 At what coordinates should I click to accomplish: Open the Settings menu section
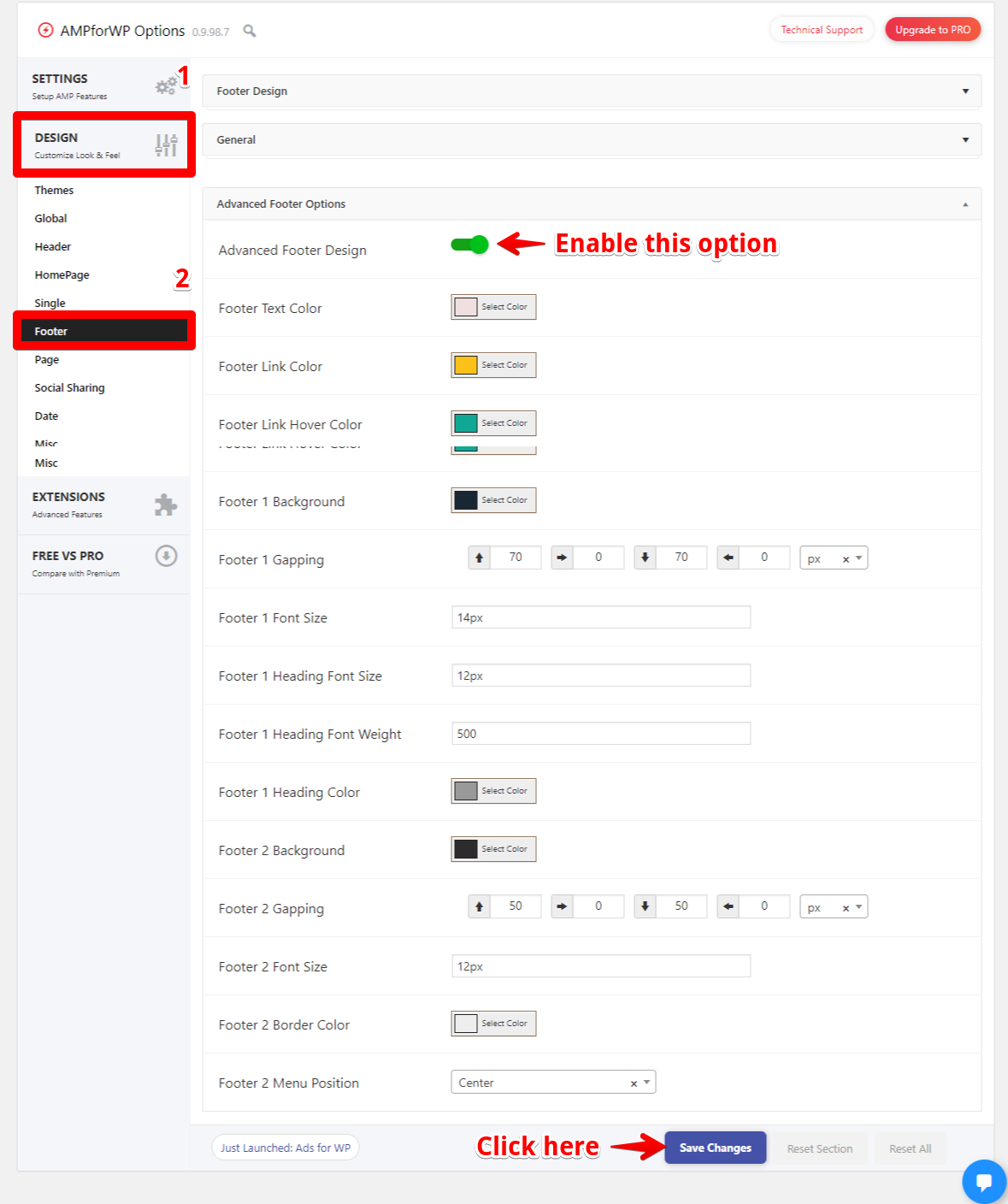pyautogui.click(x=103, y=86)
